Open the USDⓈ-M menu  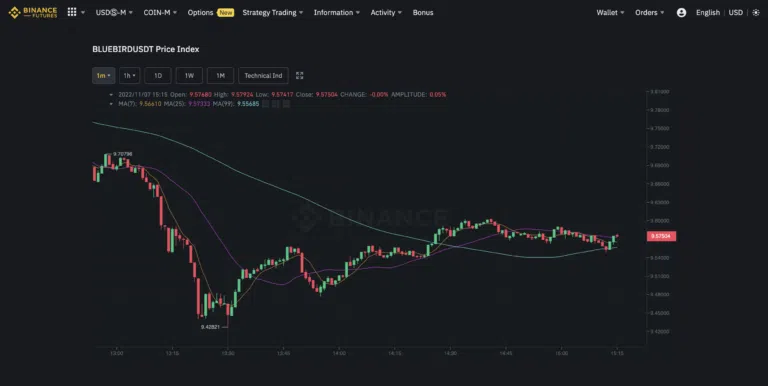pyautogui.click(x=114, y=13)
